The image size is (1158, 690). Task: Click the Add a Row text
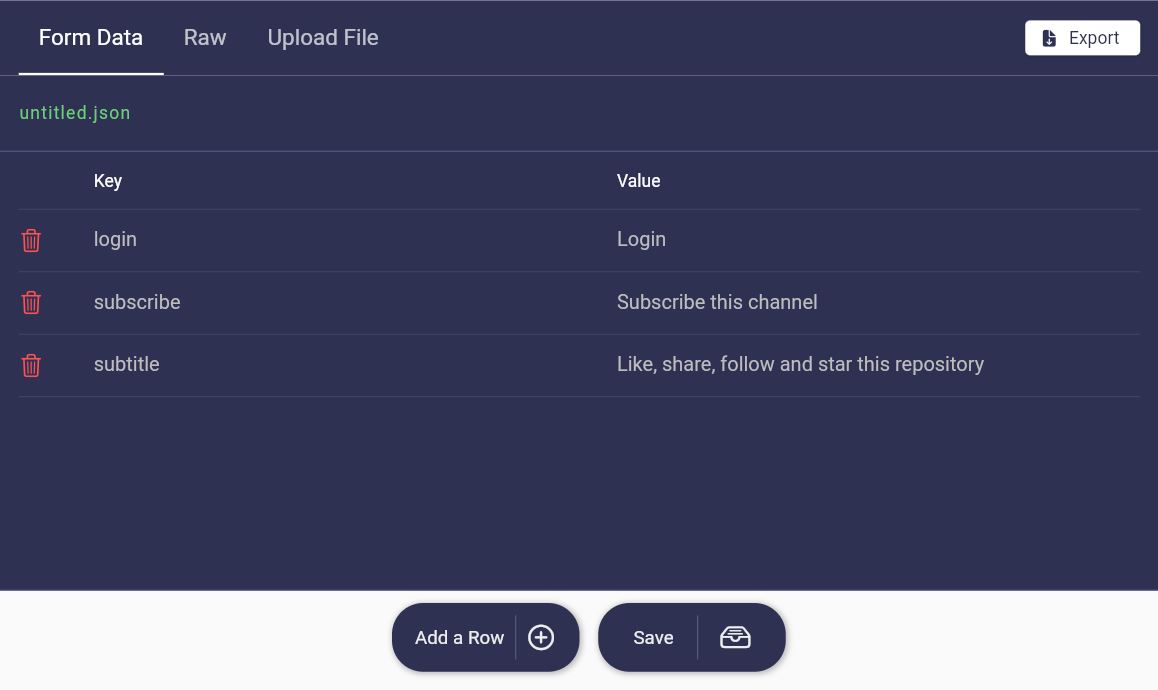[x=459, y=637]
